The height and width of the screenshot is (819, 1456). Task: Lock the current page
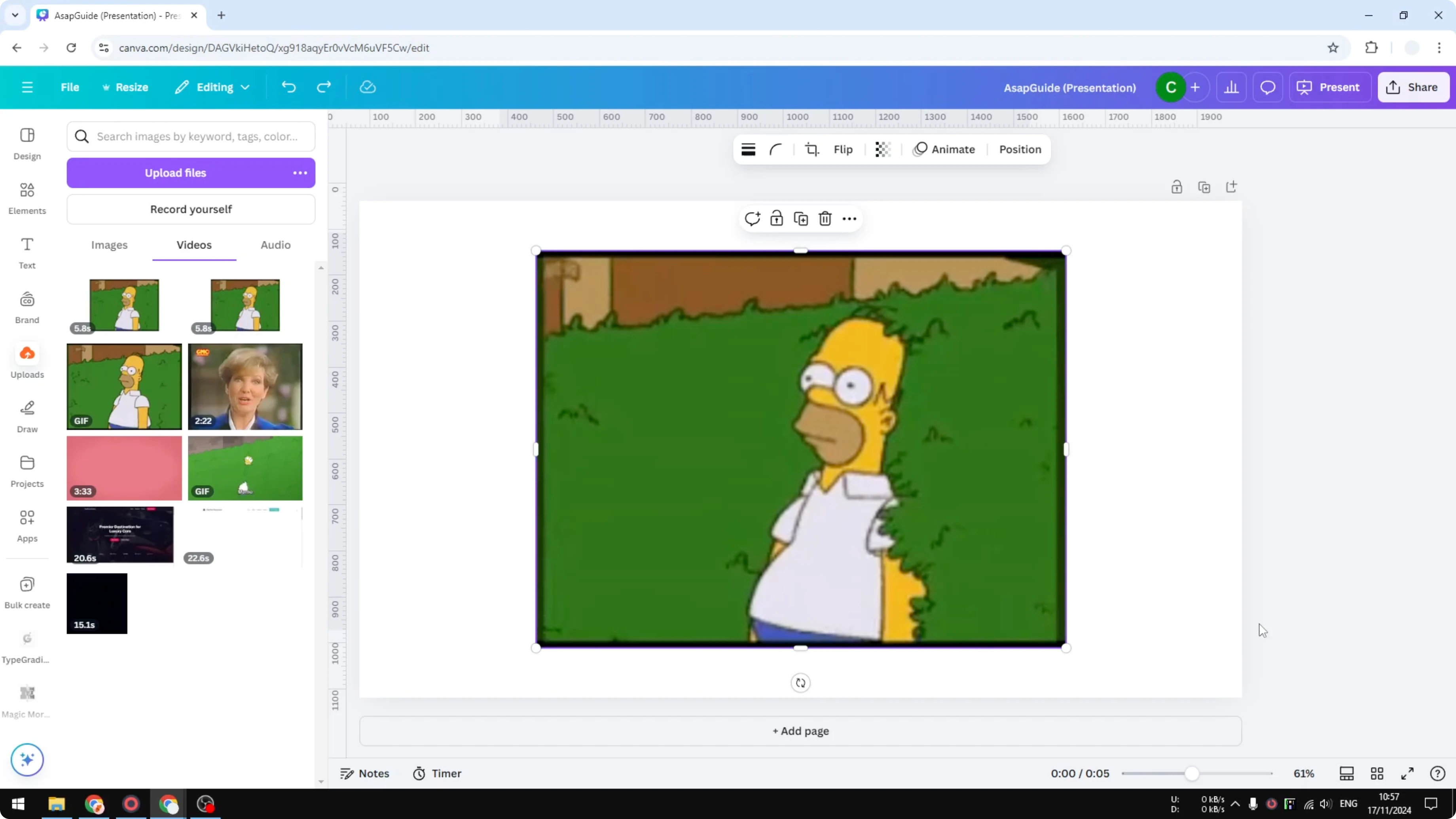coord(1177,186)
